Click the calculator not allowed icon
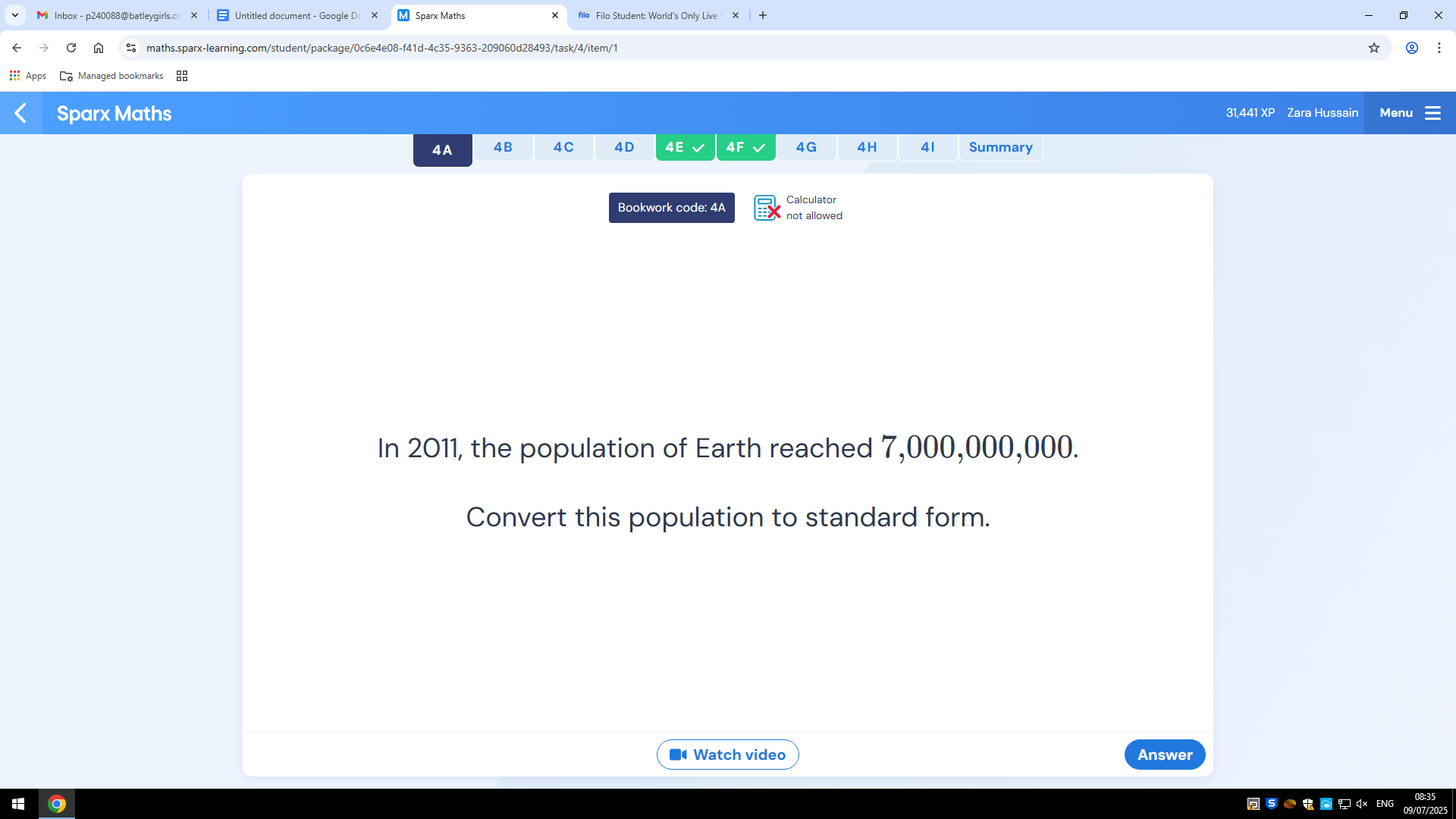The image size is (1456, 819). [767, 208]
